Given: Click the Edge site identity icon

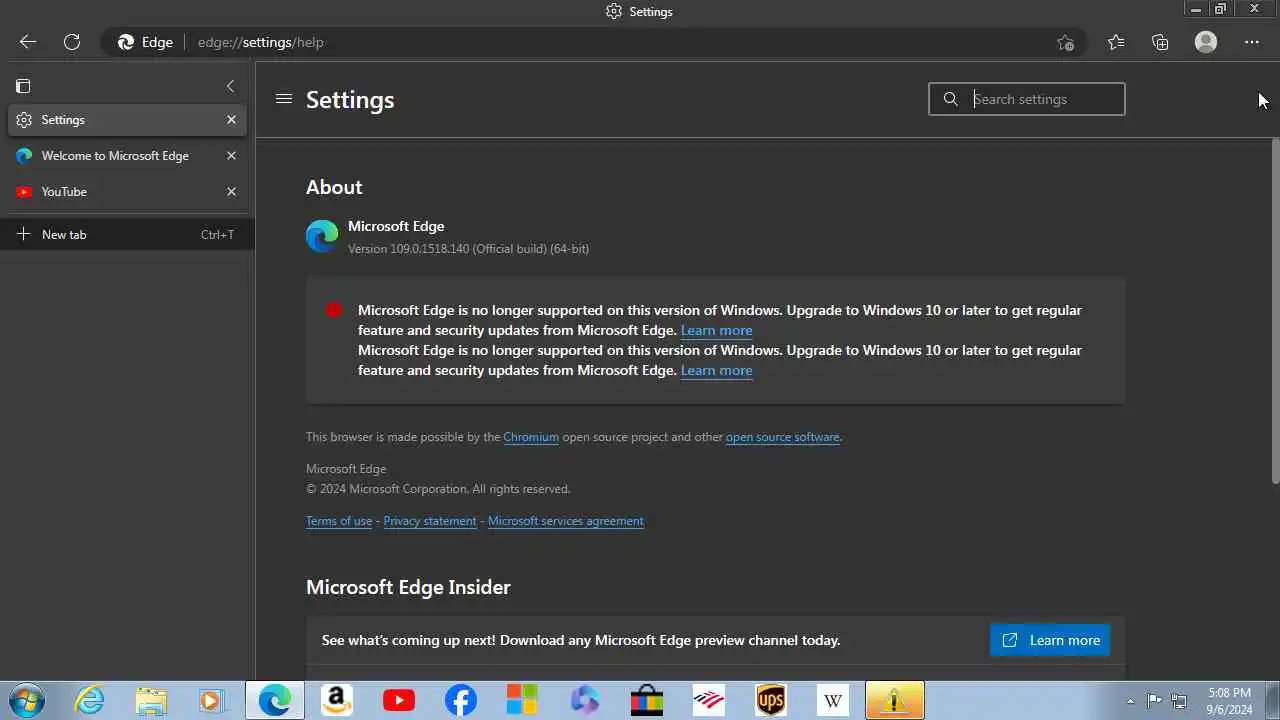Looking at the screenshot, I should (146, 42).
